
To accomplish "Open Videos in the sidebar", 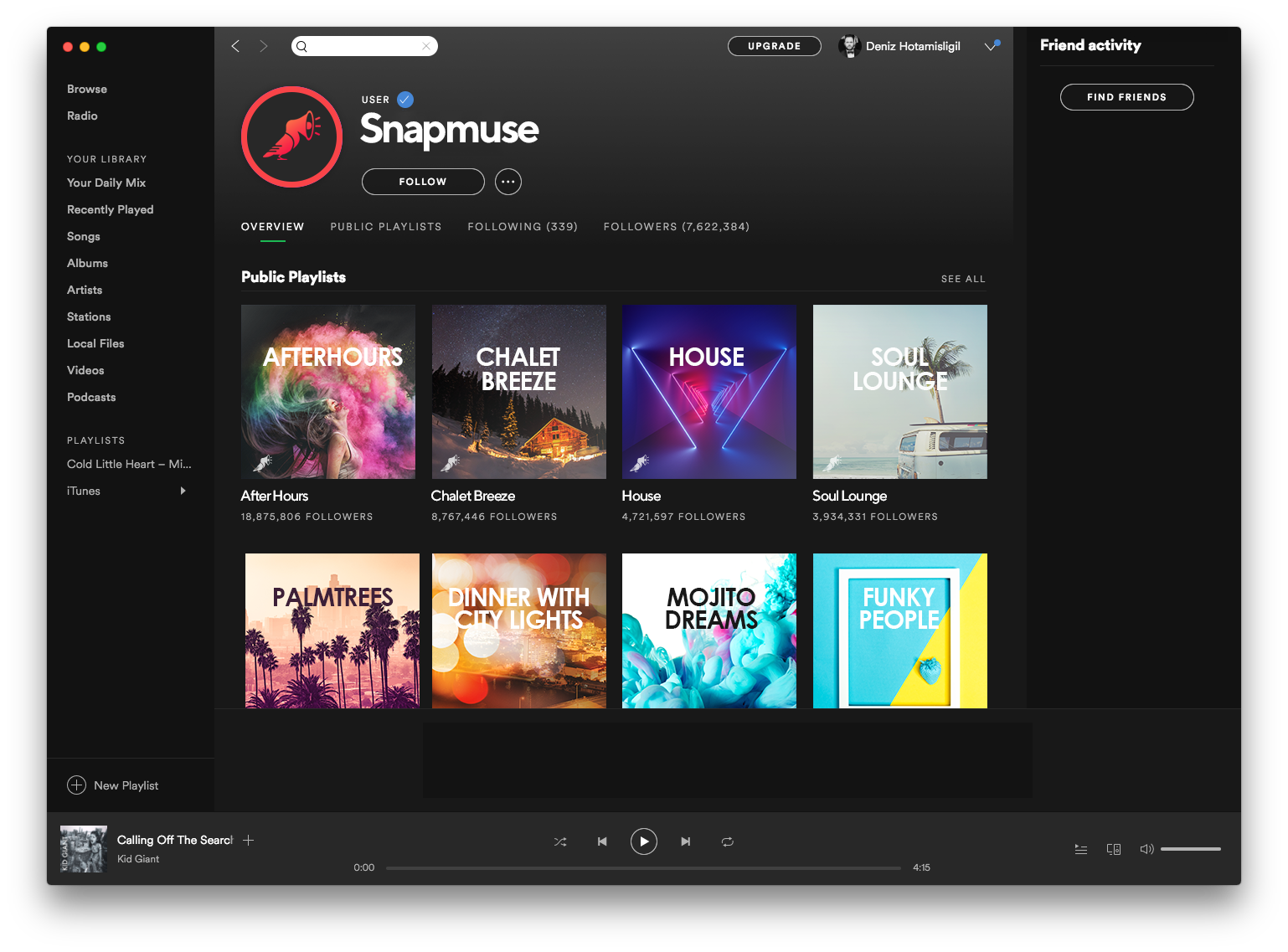I will [85, 370].
